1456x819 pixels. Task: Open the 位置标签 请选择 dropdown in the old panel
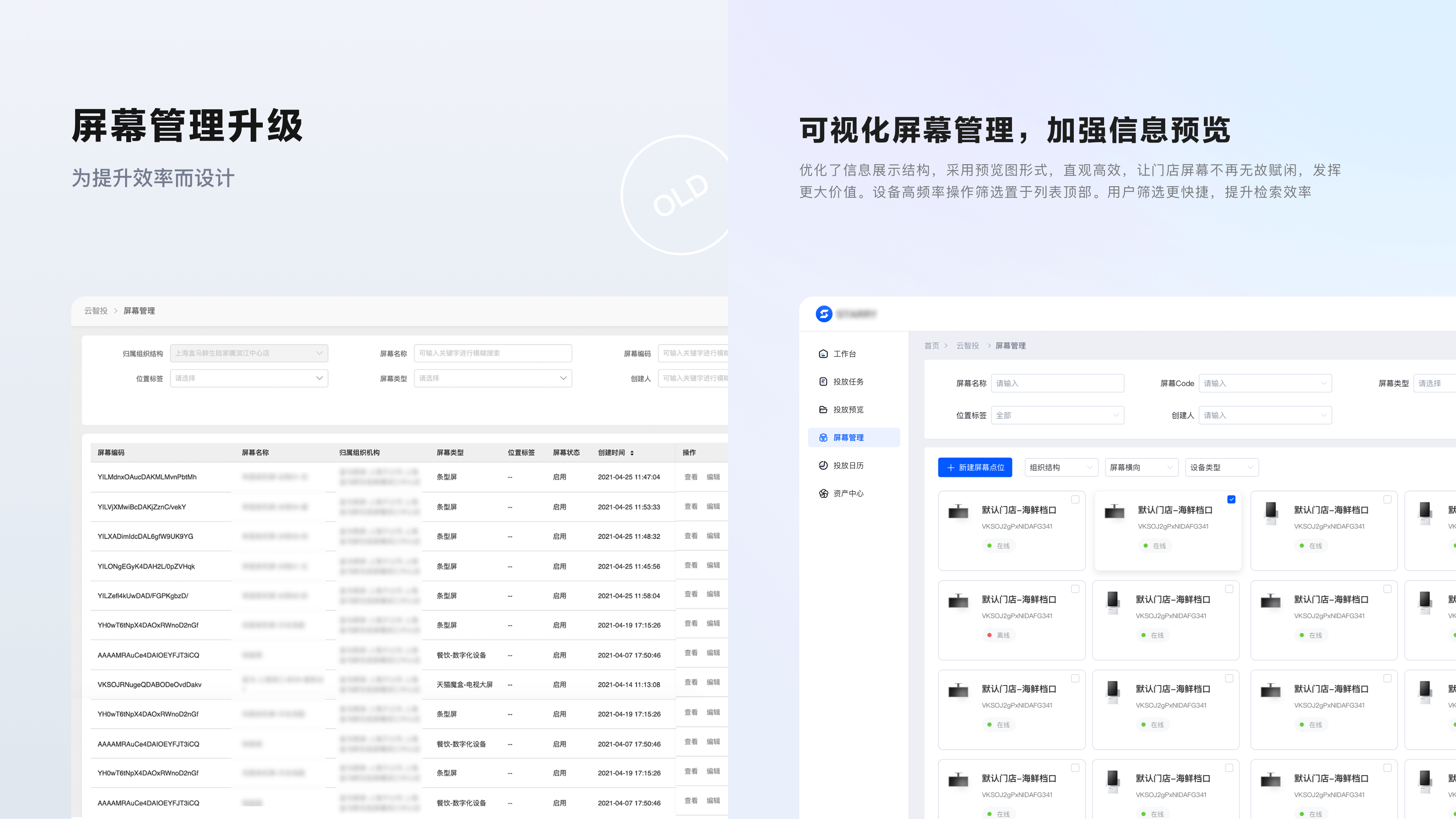pos(249,378)
